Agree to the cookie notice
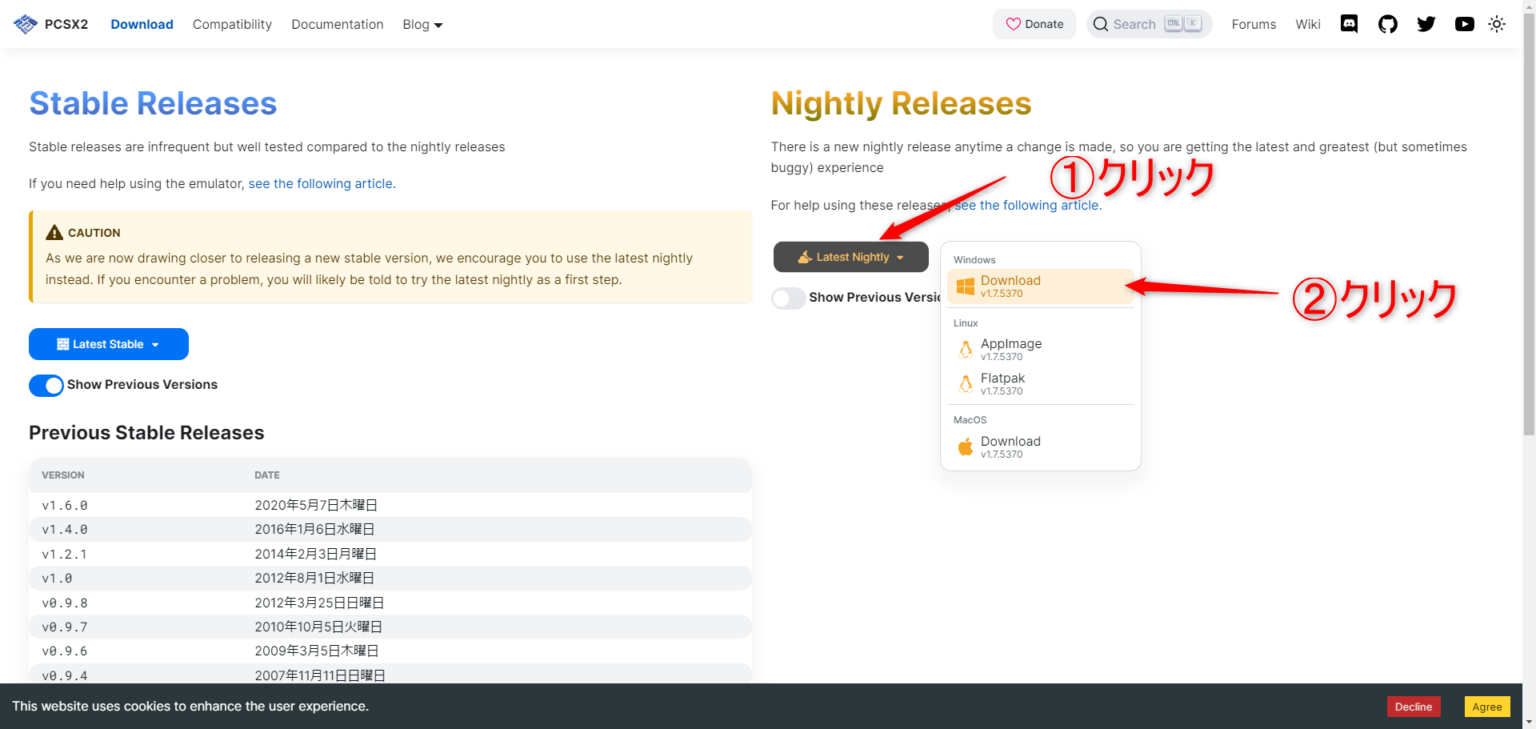 click(1486, 707)
